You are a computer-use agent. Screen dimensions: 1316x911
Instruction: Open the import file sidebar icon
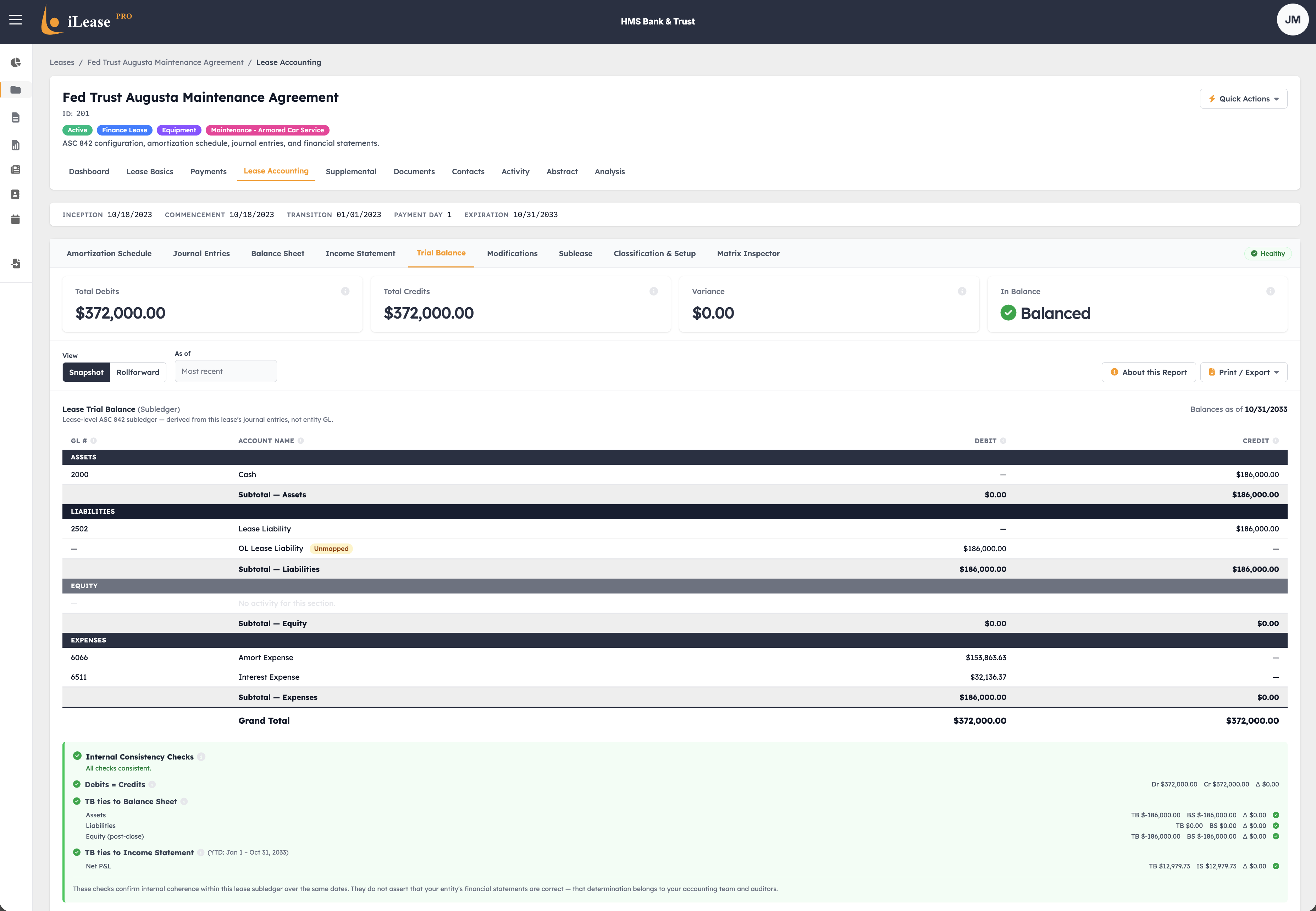tap(16, 264)
